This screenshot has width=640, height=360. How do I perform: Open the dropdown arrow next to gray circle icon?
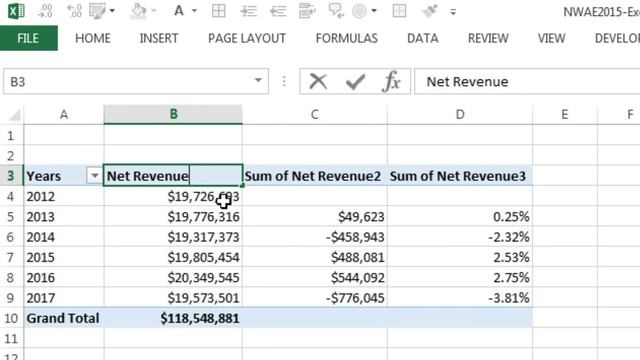coord(374,11)
